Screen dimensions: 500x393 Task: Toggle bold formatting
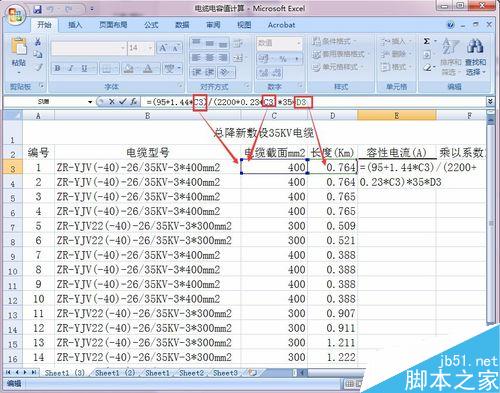(57, 68)
